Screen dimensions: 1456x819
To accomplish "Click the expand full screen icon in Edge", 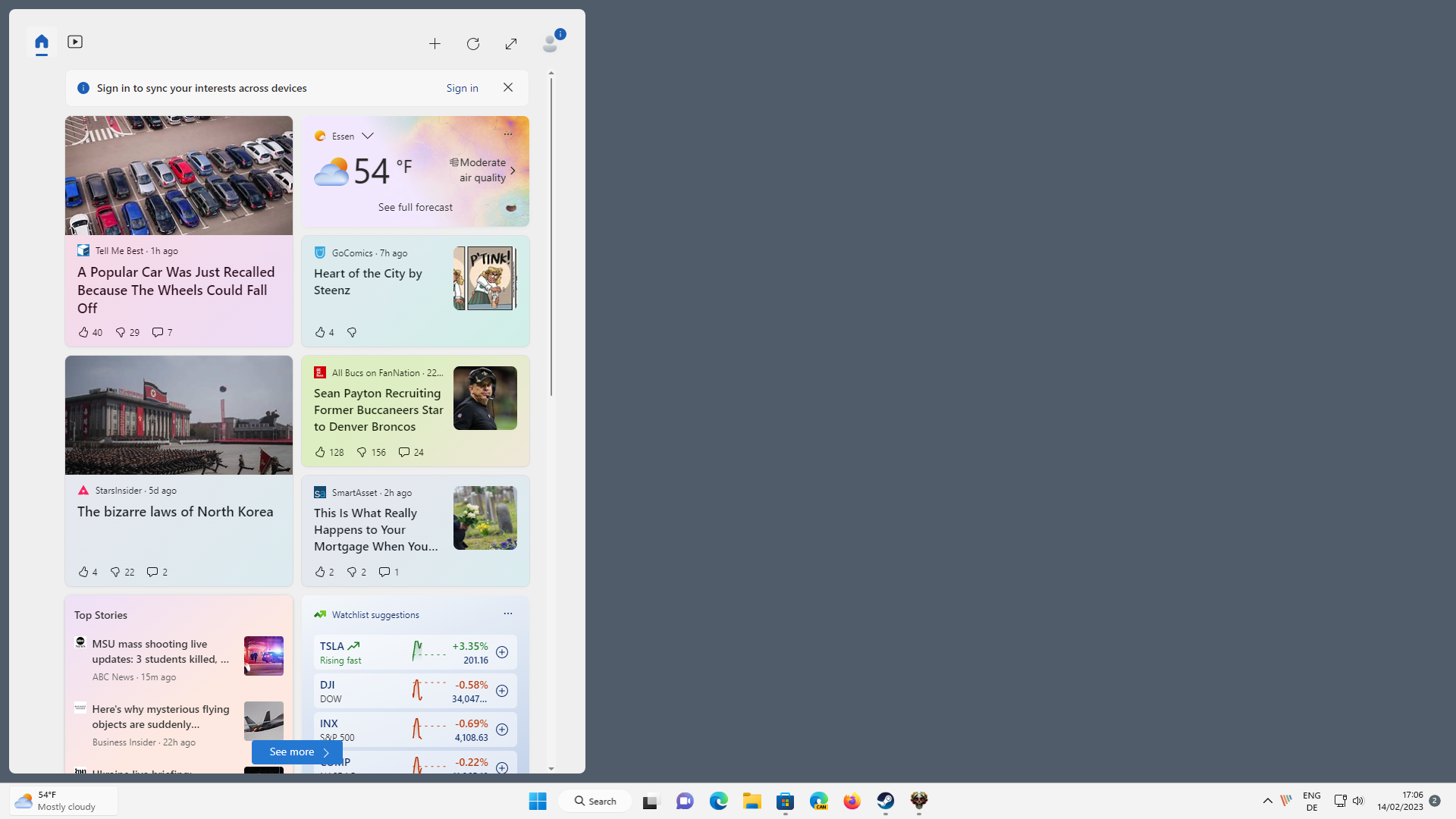I will (x=511, y=44).
